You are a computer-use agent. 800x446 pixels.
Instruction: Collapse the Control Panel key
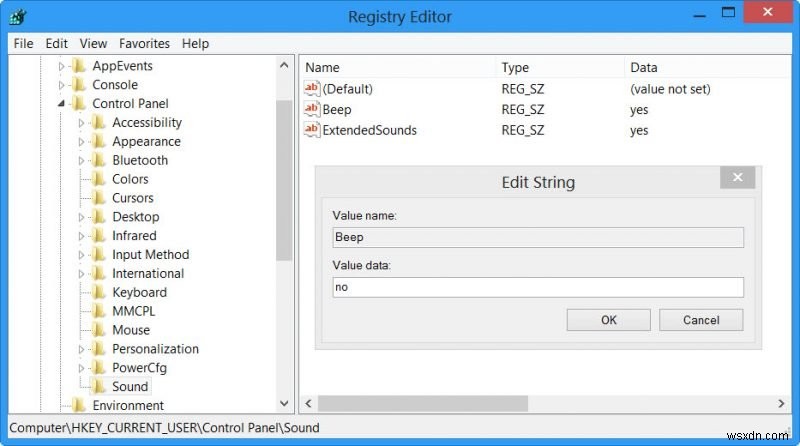(x=61, y=104)
